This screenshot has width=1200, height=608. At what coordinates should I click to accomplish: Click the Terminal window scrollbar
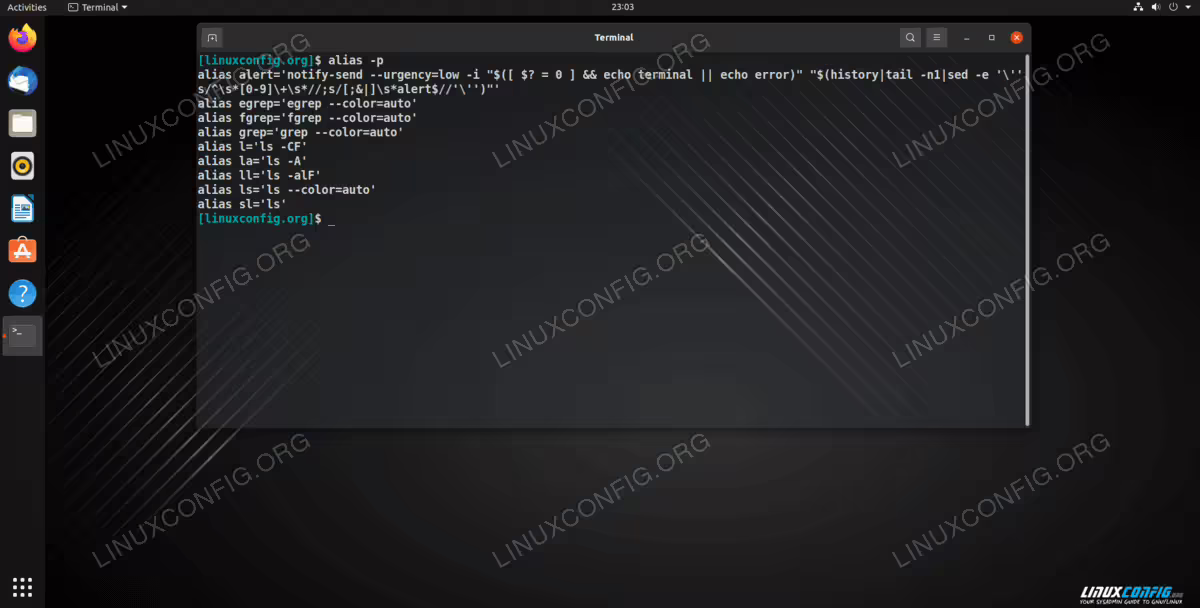click(x=1027, y=238)
